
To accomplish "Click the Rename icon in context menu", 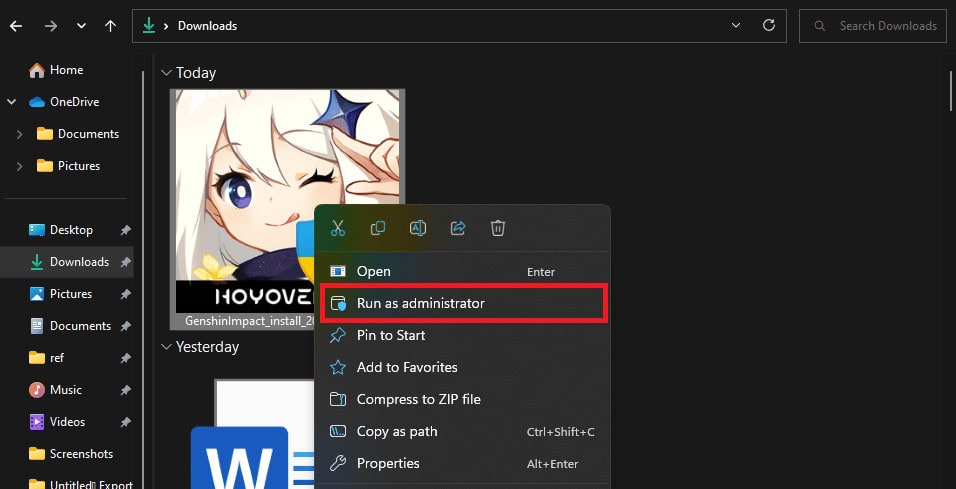I will coord(418,228).
